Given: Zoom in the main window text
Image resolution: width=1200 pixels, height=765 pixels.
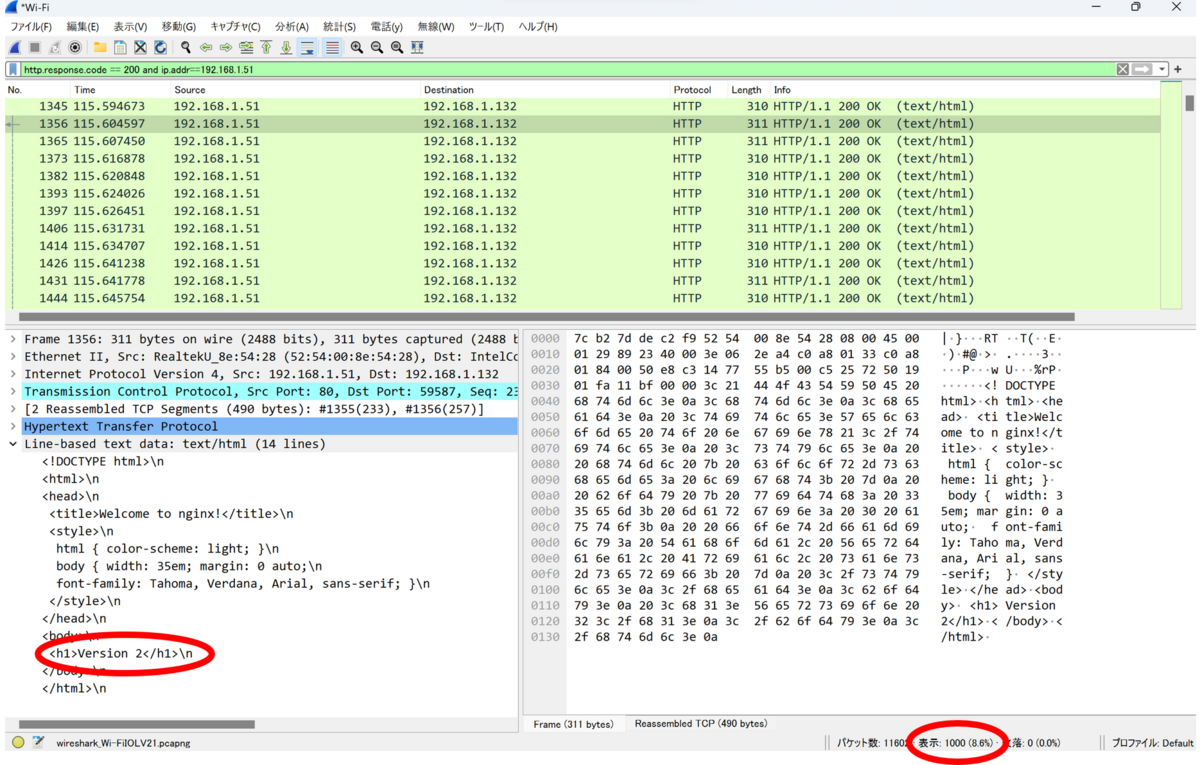Looking at the screenshot, I should click(356, 47).
